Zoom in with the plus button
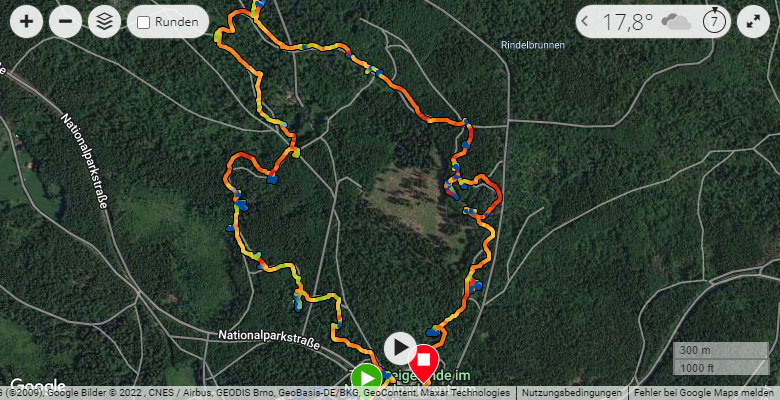This screenshot has width=780, height=400. (x=26, y=21)
